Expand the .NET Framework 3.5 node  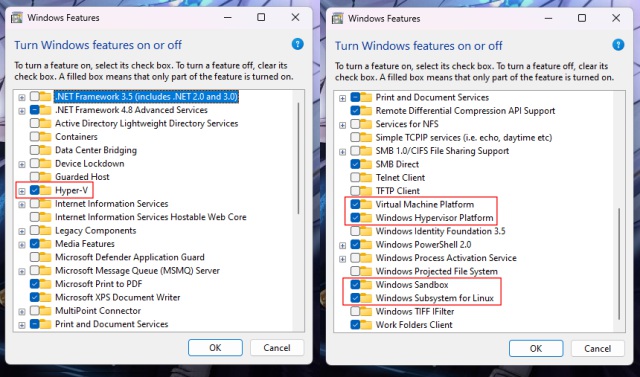[x=22, y=98]
